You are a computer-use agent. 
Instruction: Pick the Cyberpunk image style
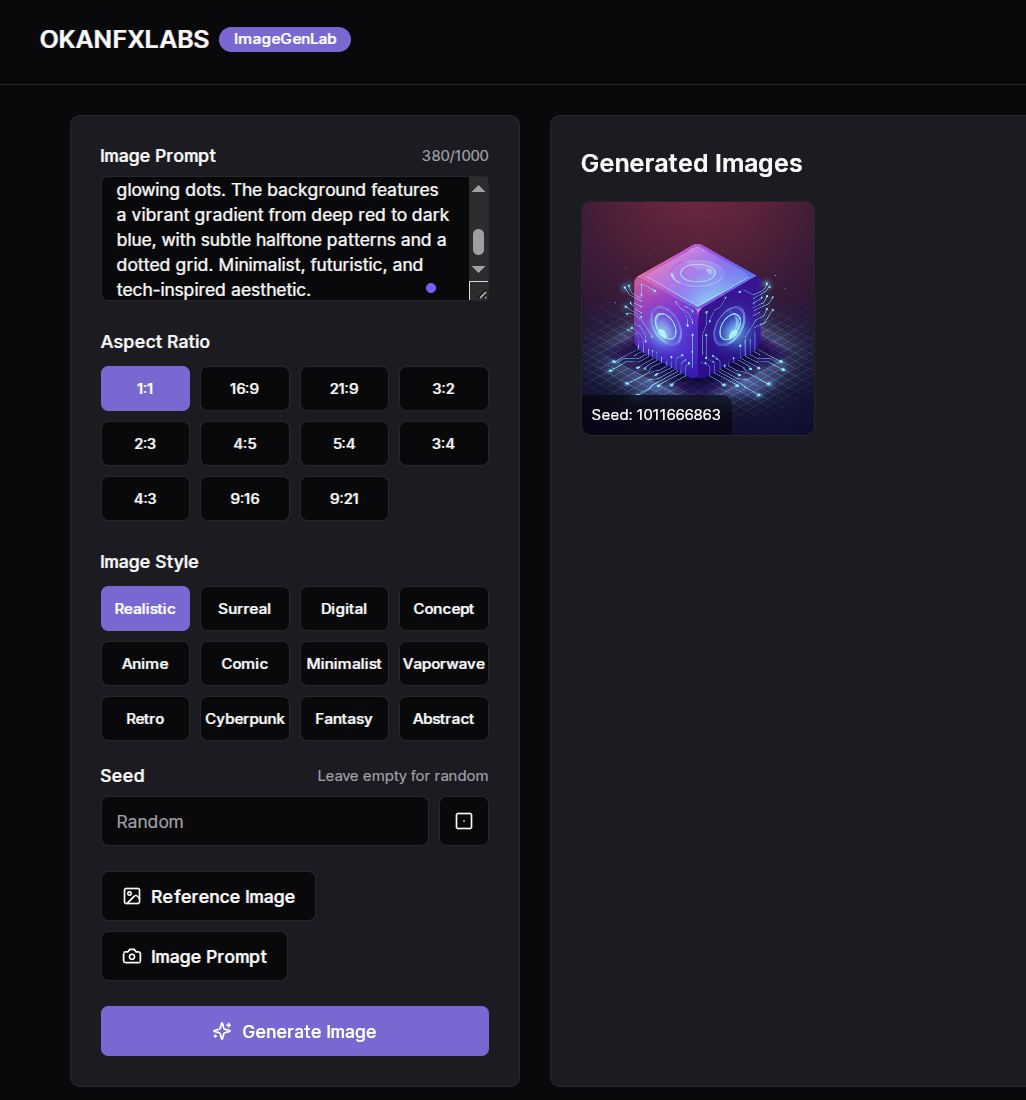245,718
